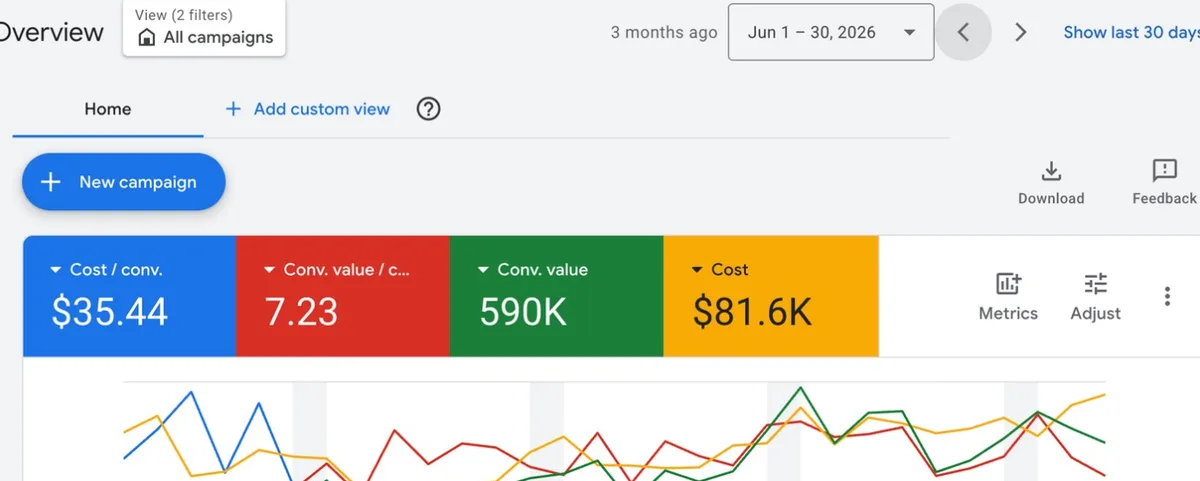Click the $35.44 value

pyautogui.click(x=110, y=313)
